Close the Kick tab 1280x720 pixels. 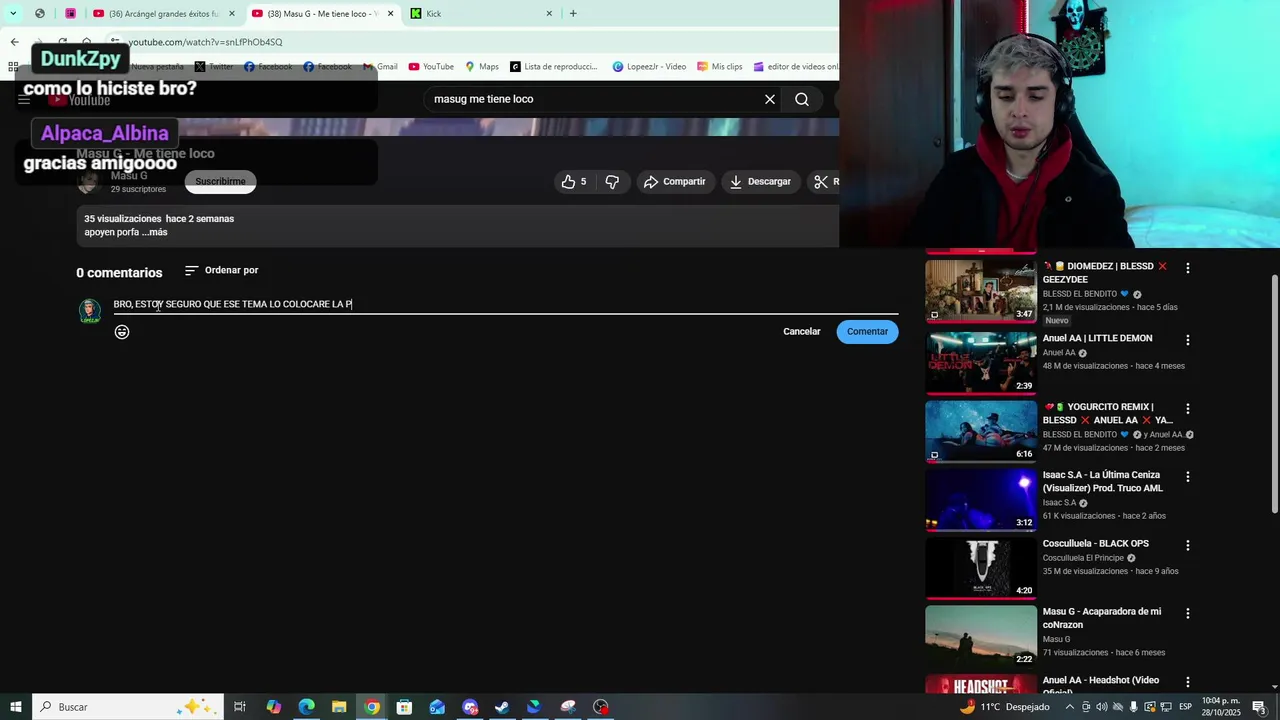tap(549, 13)
